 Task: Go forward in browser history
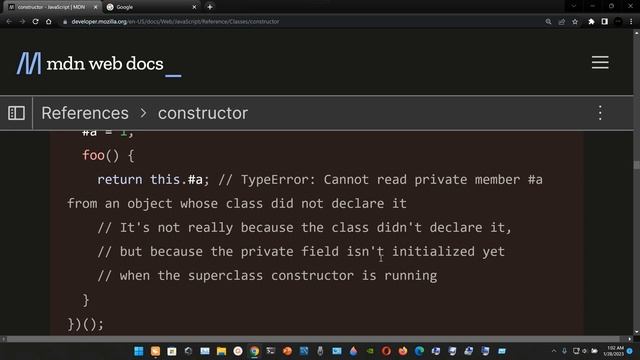[x=22, y=22]
